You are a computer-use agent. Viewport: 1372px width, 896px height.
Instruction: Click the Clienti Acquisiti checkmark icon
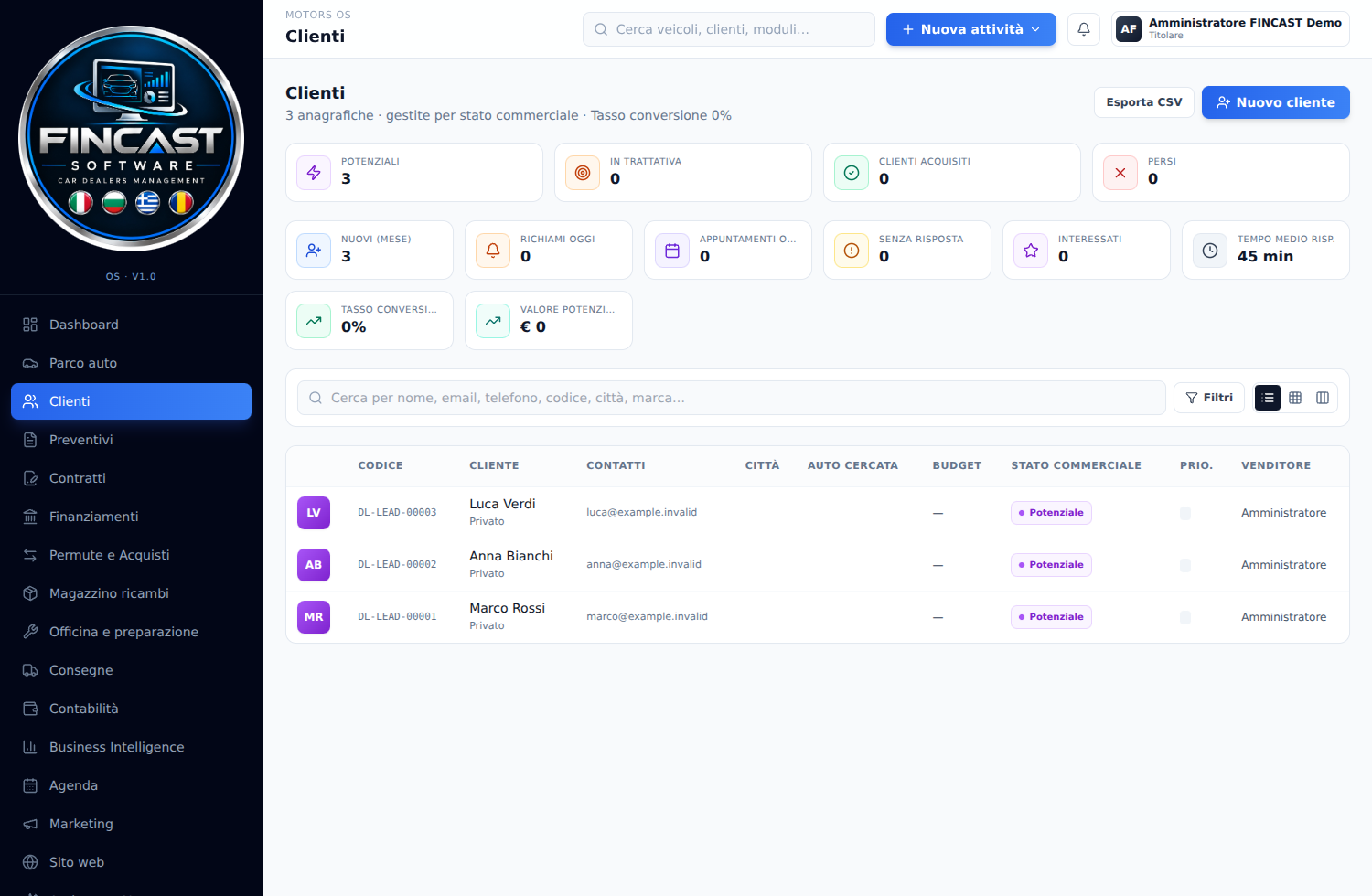pyautogui.click(x=852, y=173)
